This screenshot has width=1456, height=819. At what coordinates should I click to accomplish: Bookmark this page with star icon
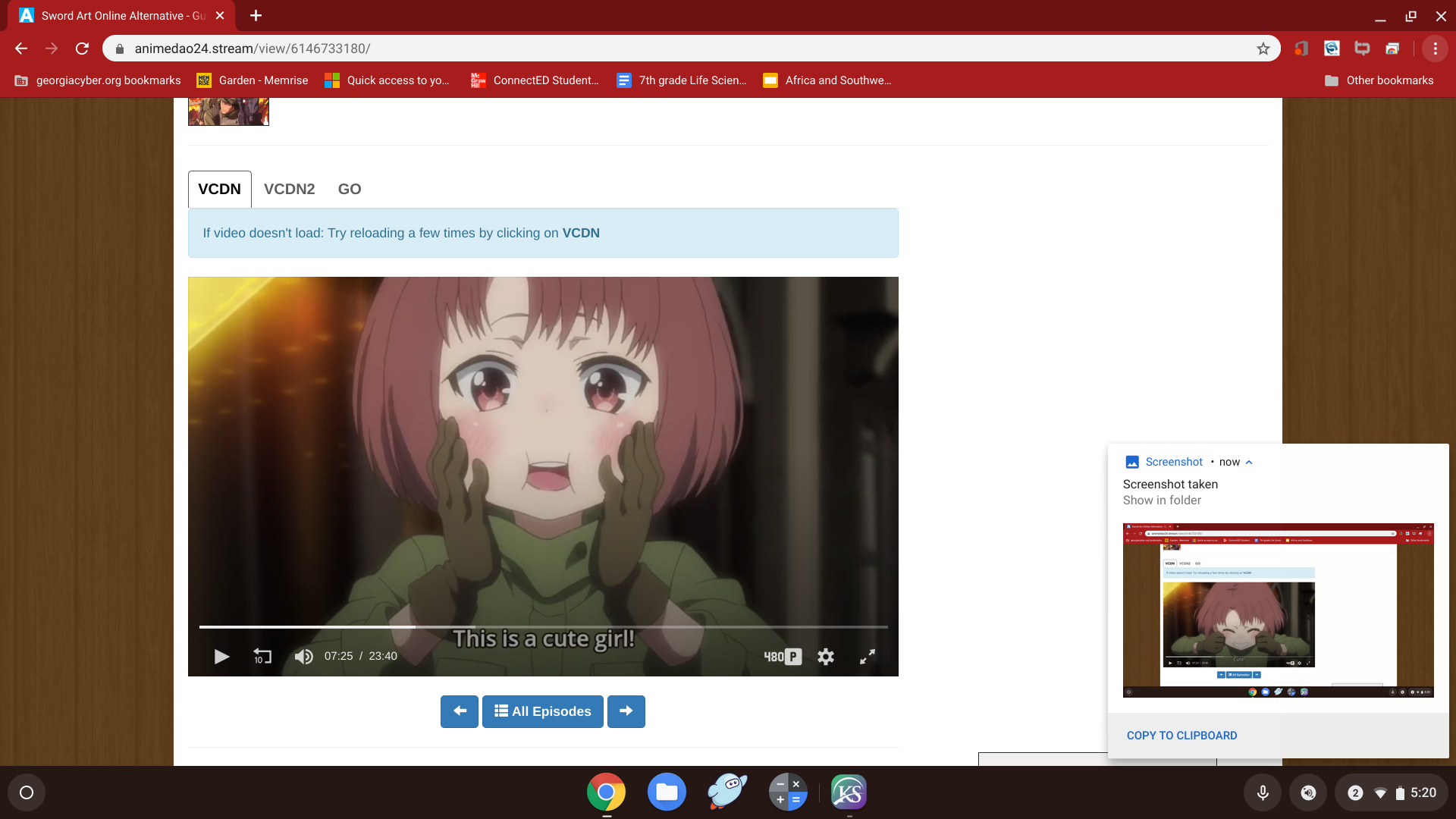coord(1263,49)
